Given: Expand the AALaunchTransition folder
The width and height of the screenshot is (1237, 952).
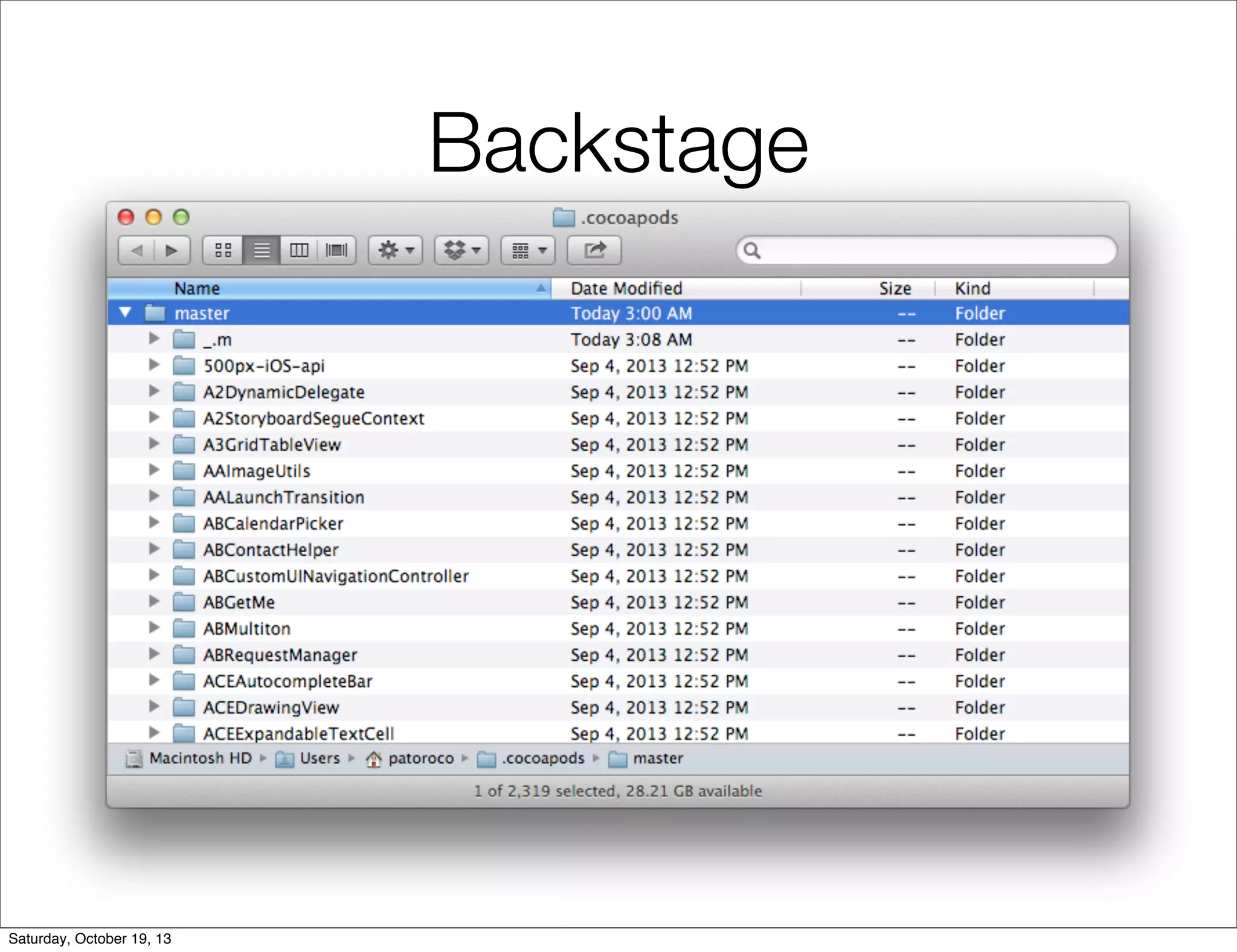Looking at the screenshot, I should pos(154,497).
